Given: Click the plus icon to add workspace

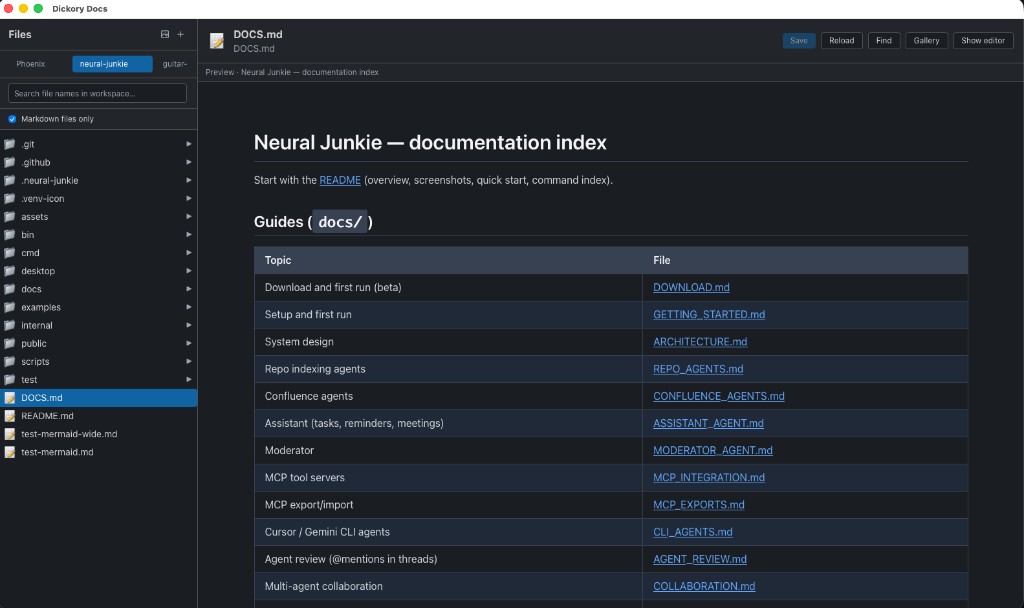Looking at the screenshot, I should pyautogui.click(x=181, y=35).
